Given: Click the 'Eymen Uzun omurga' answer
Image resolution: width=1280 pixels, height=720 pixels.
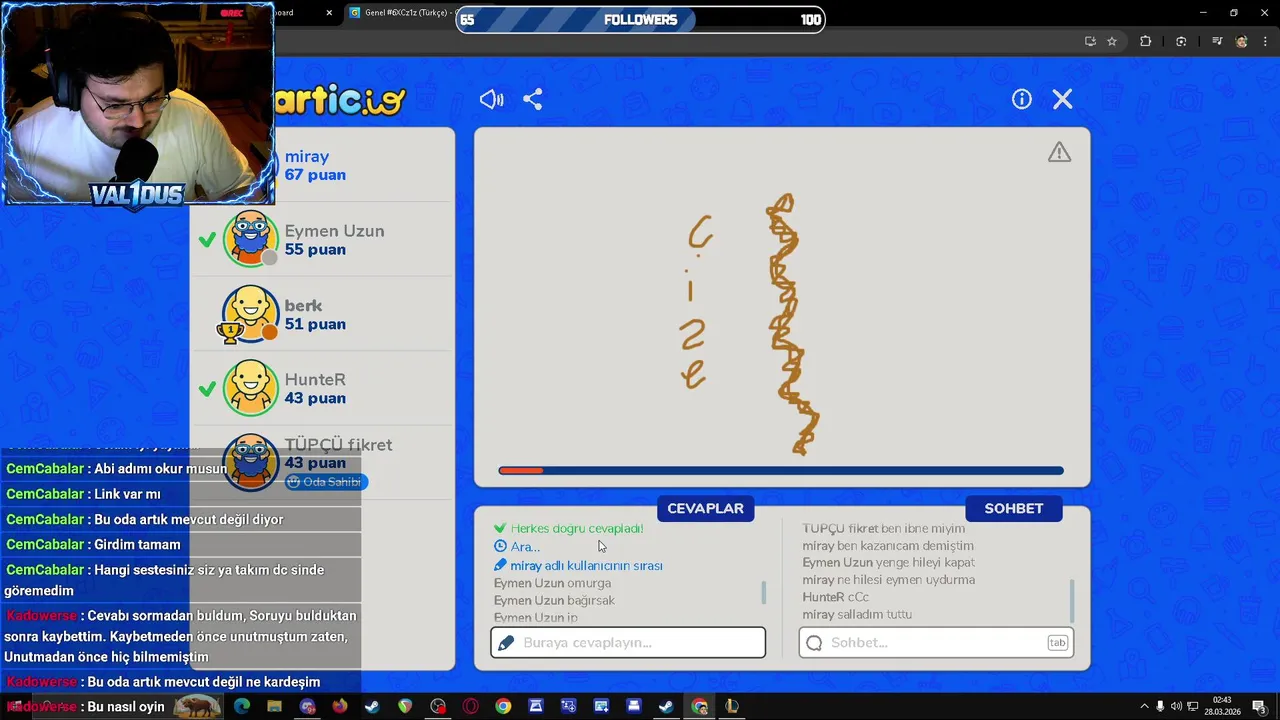Looking at the screenshot, I should click(x=552, y=584).
